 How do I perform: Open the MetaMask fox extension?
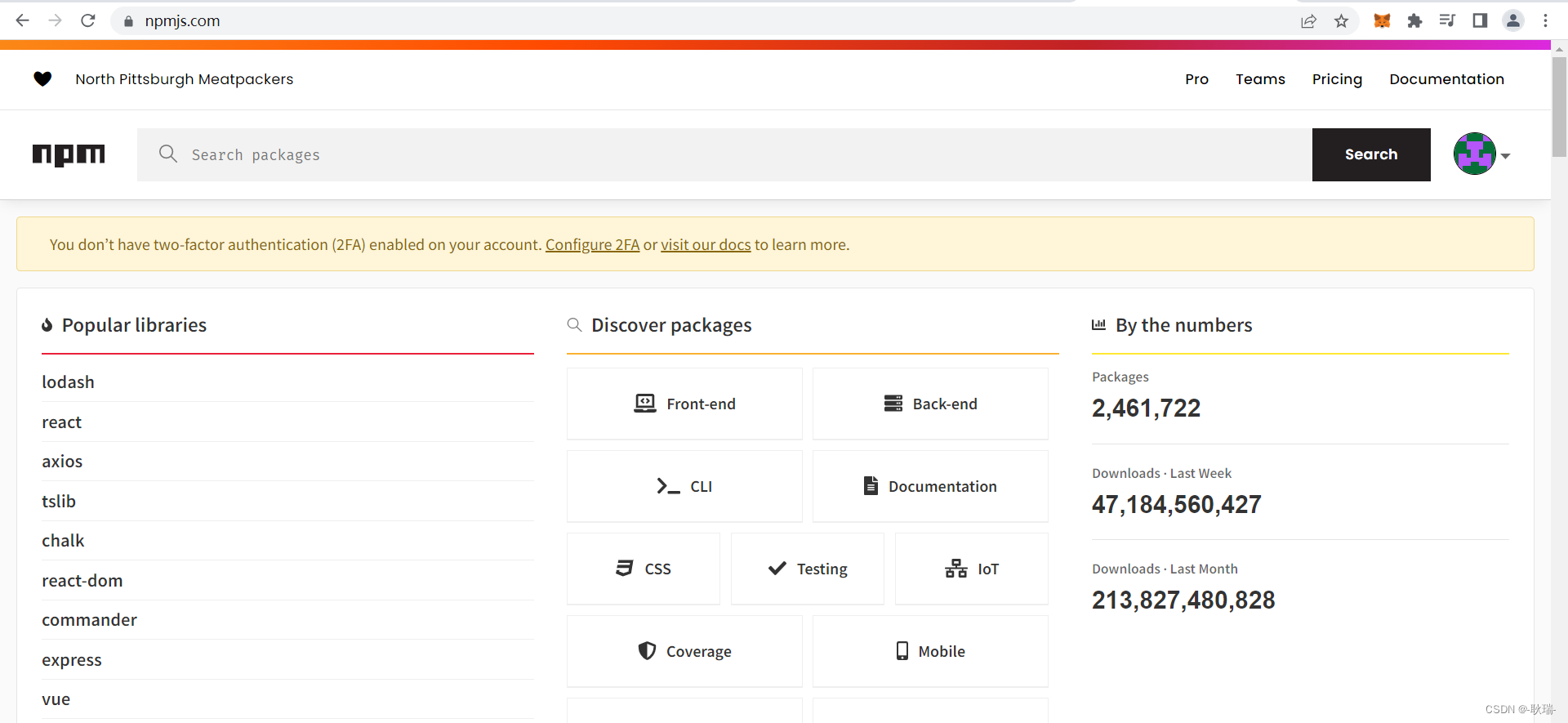click(1382, 21)
